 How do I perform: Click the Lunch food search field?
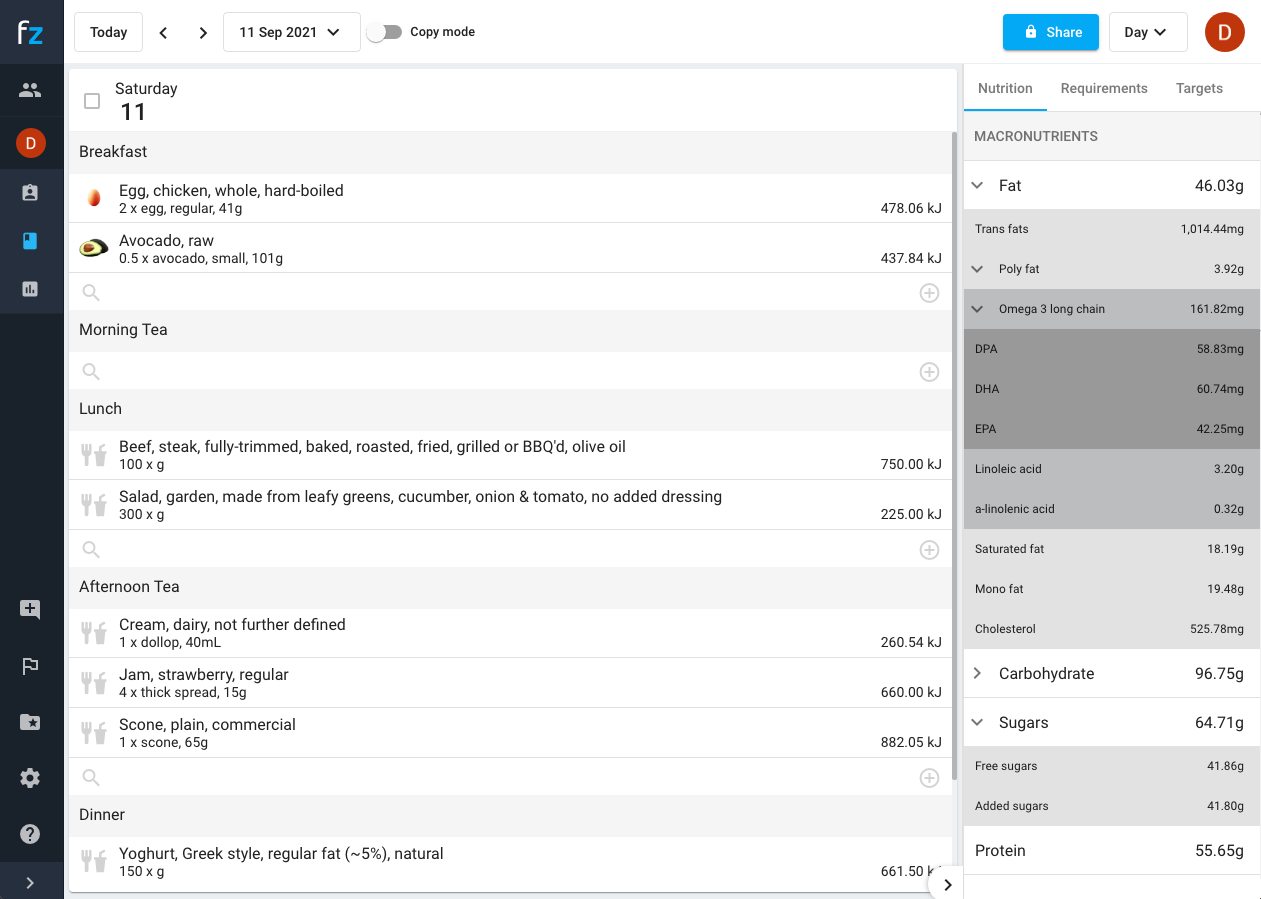pyautogui.click(x=500, y=549)
